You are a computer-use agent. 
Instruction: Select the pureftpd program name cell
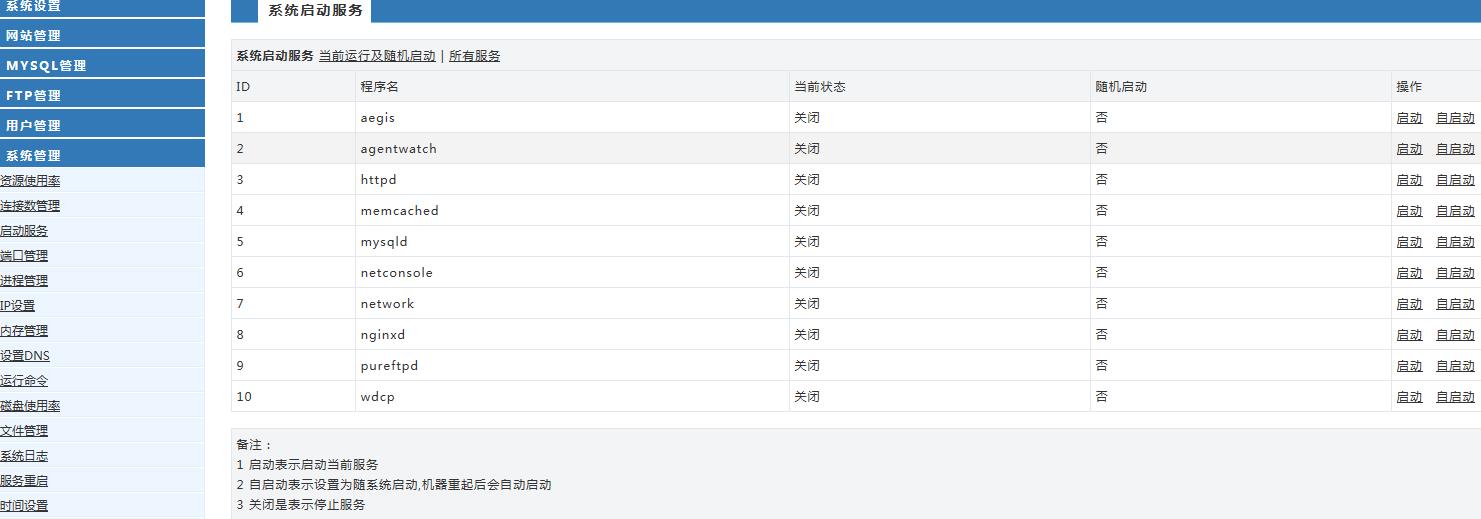(572, 366)
